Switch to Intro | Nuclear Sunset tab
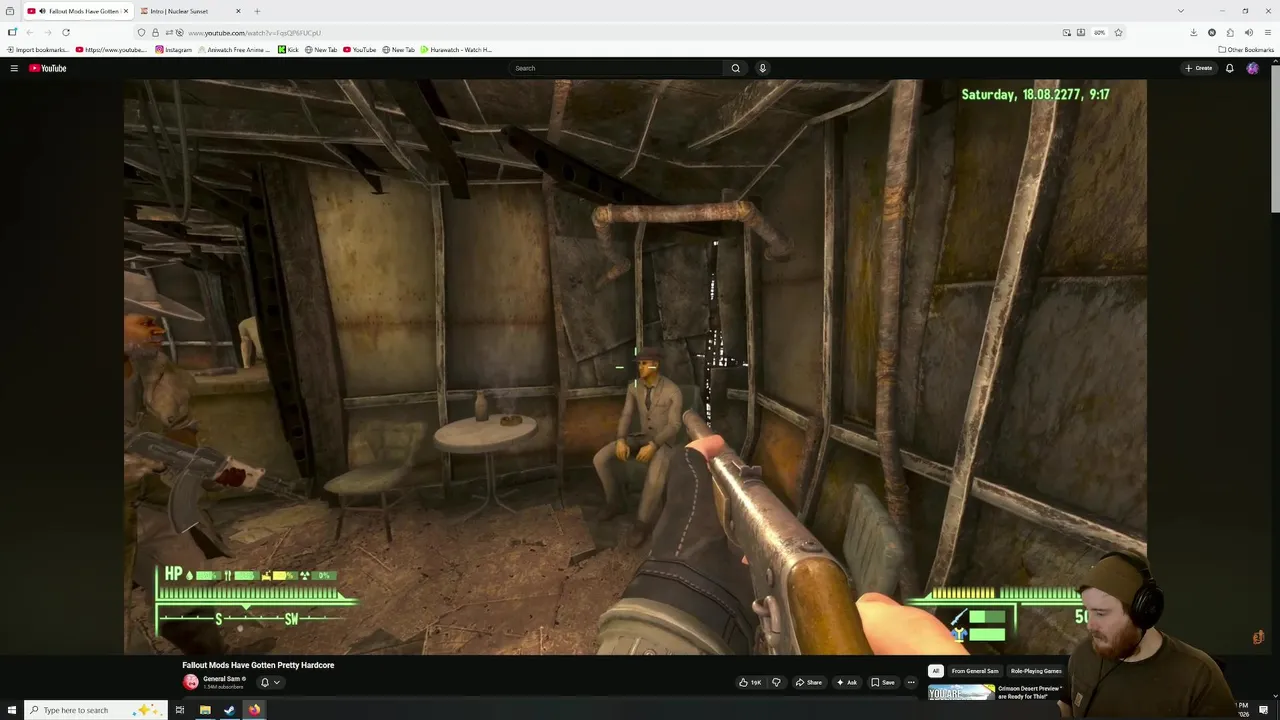 click(190, 11)
